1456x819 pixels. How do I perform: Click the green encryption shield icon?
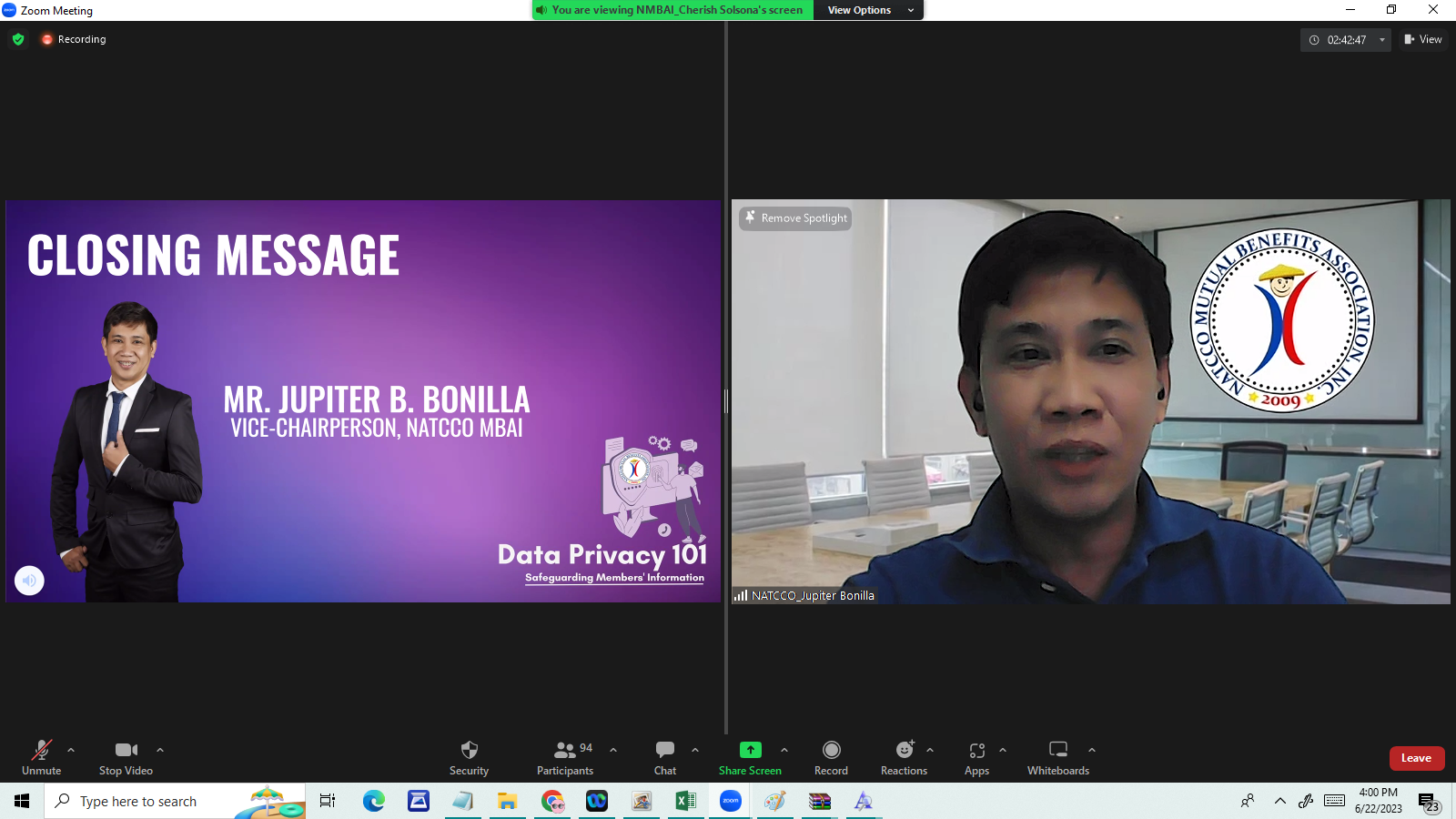[x=18, y=39]
